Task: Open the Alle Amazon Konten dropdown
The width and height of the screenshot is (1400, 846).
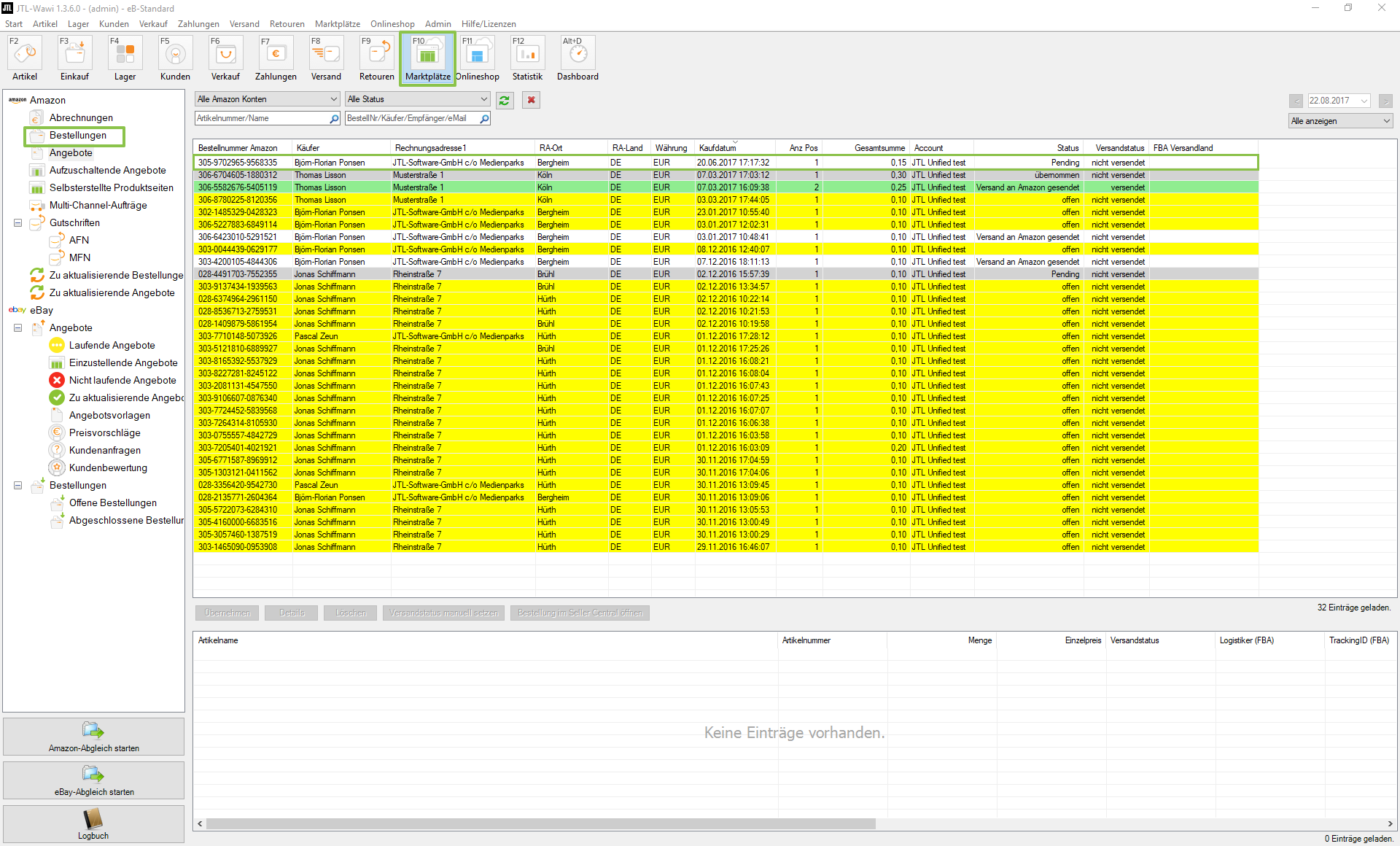Action: [x=267, y=99]
